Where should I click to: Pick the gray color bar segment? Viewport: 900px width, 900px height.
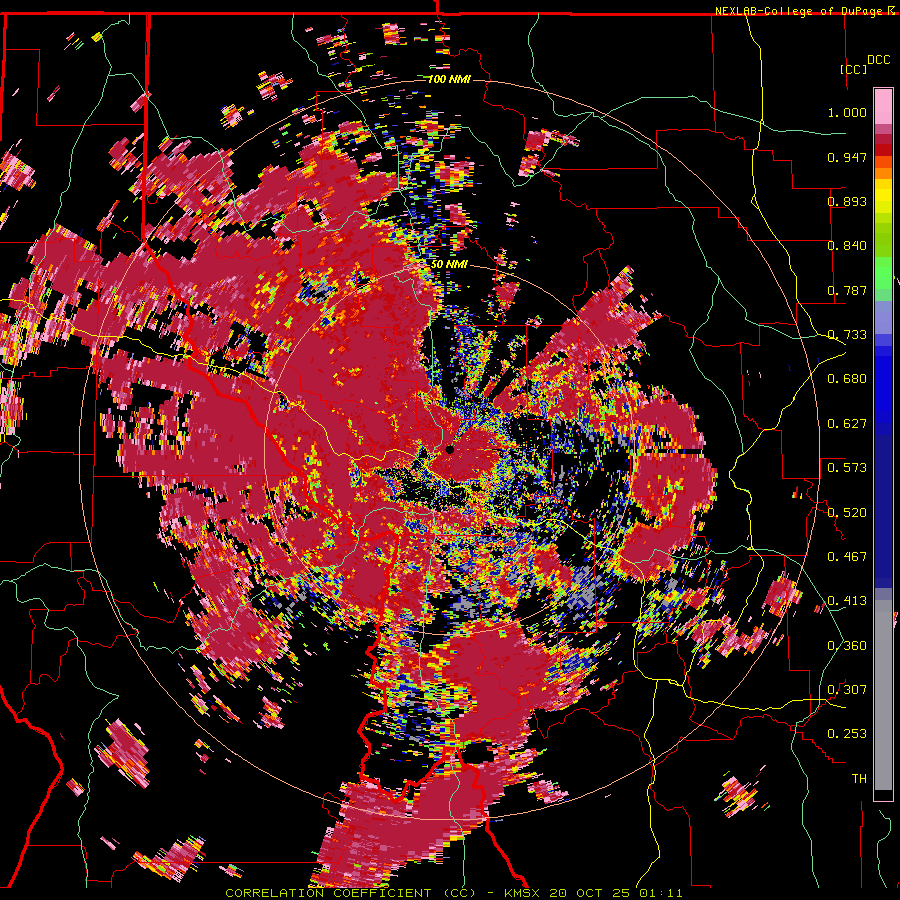[x=883, y=695]
